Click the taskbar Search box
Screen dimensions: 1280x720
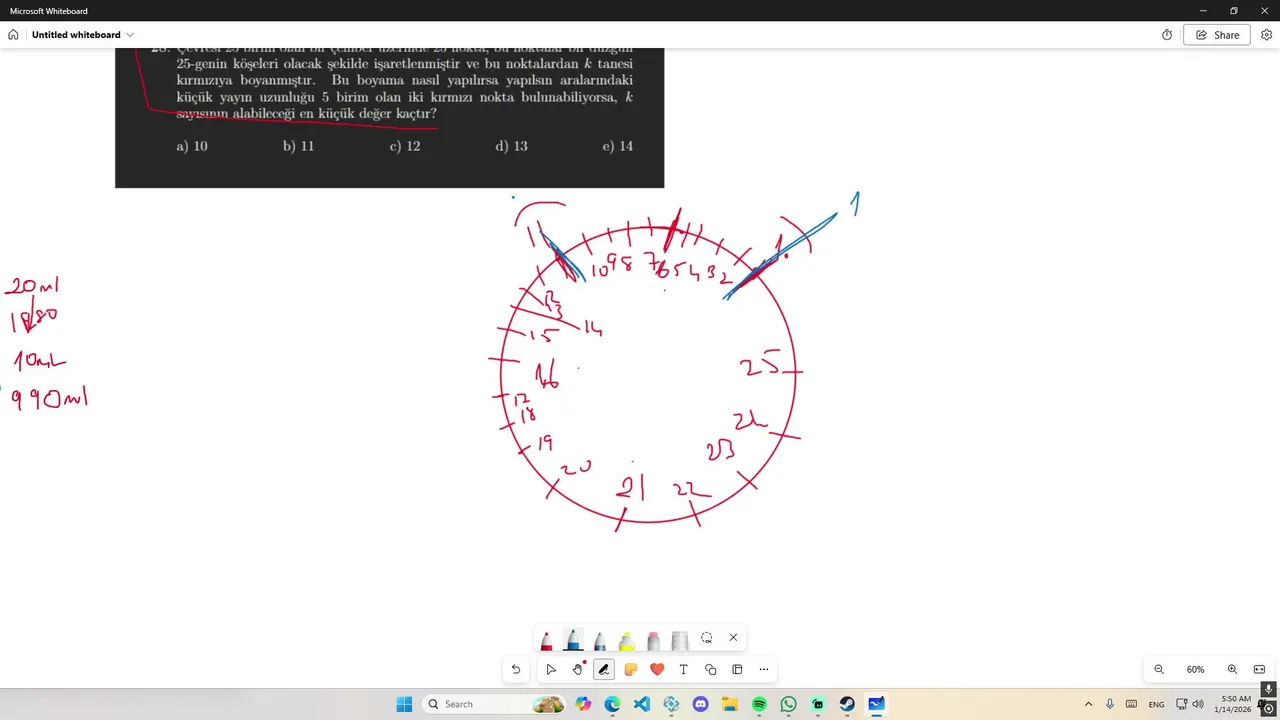(x=494, y=704)
